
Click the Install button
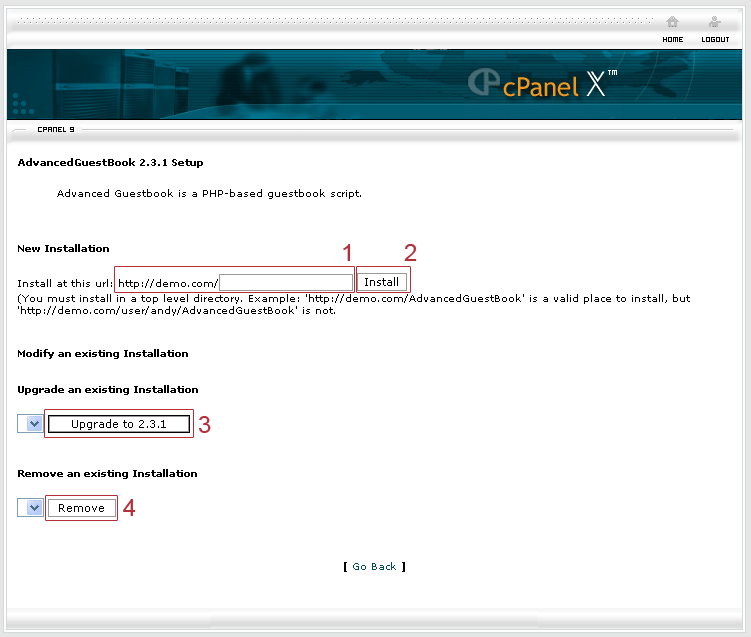382,282
